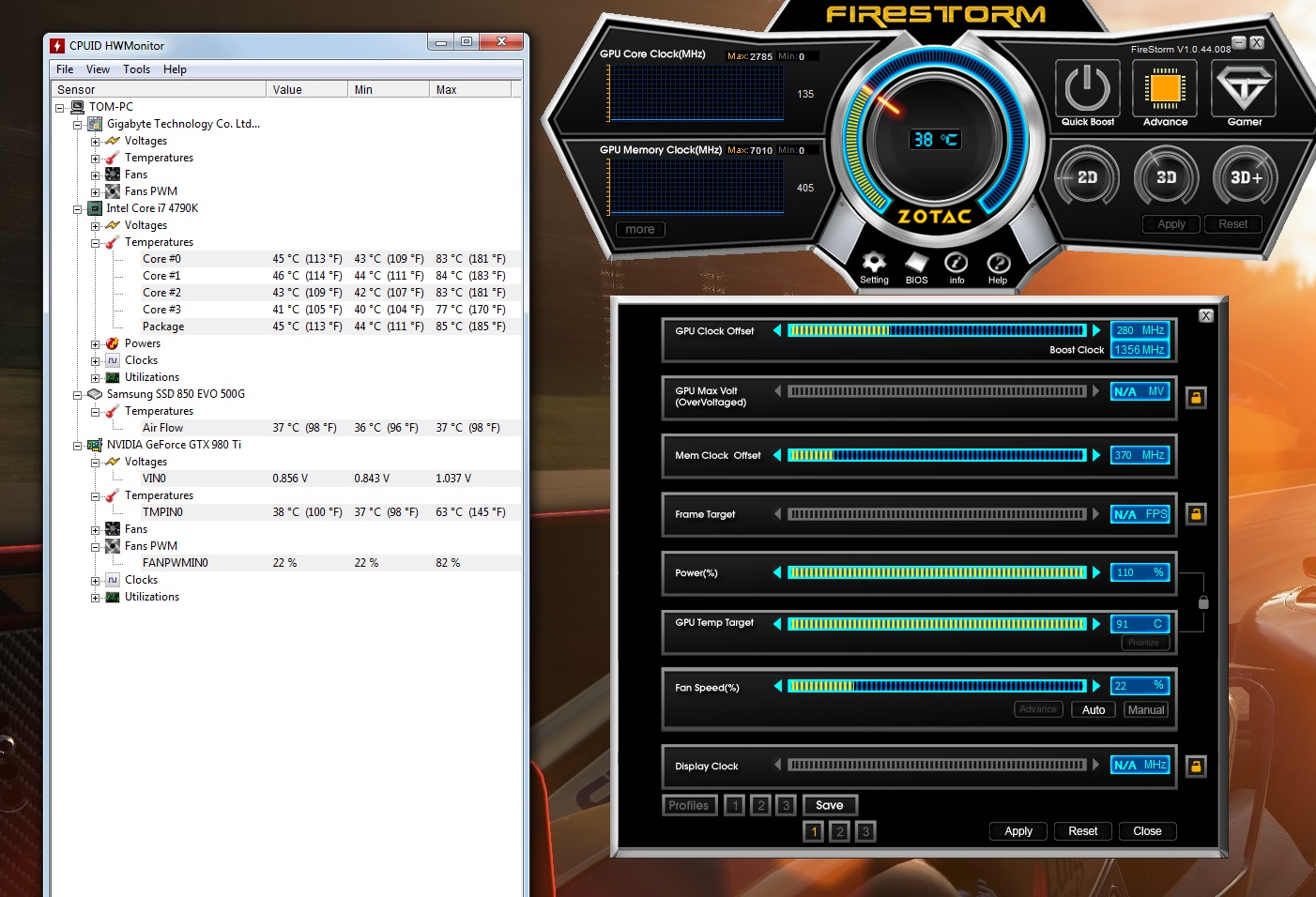
Task: Open the Help icon in FireStorm
Action: coord(998,263)
